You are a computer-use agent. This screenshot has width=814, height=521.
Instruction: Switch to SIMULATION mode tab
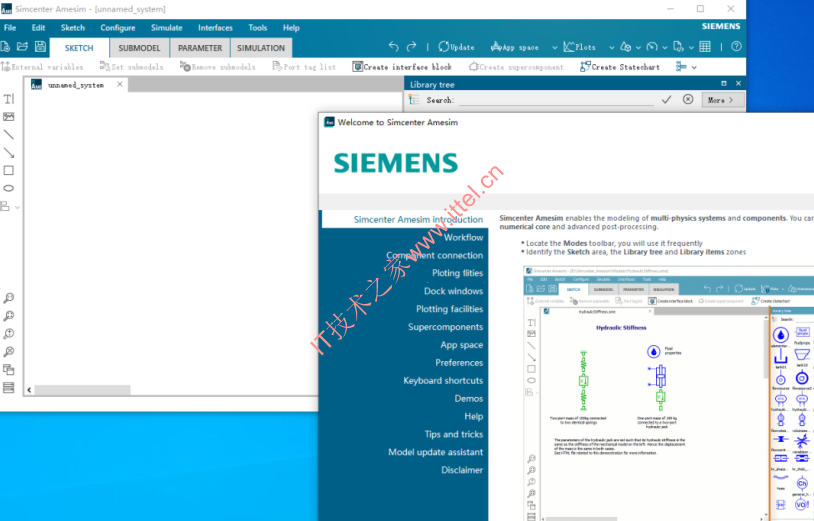tap(261, 48)
